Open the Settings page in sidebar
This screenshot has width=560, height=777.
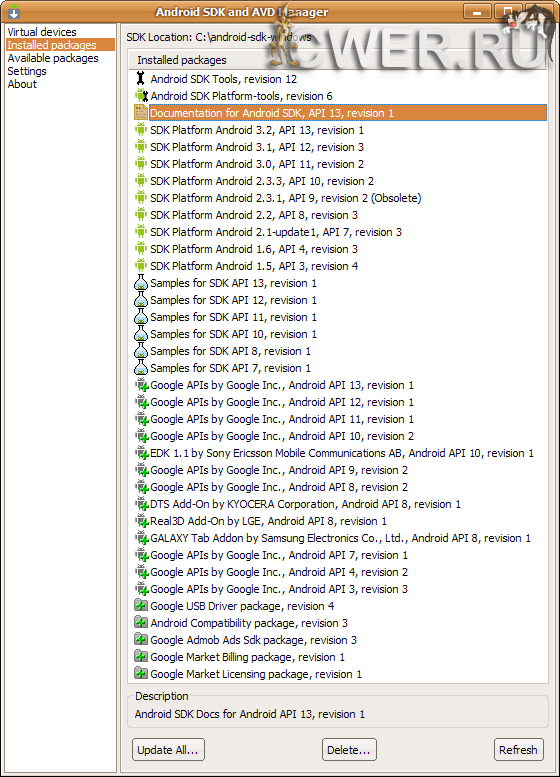[x=27, y=71]
